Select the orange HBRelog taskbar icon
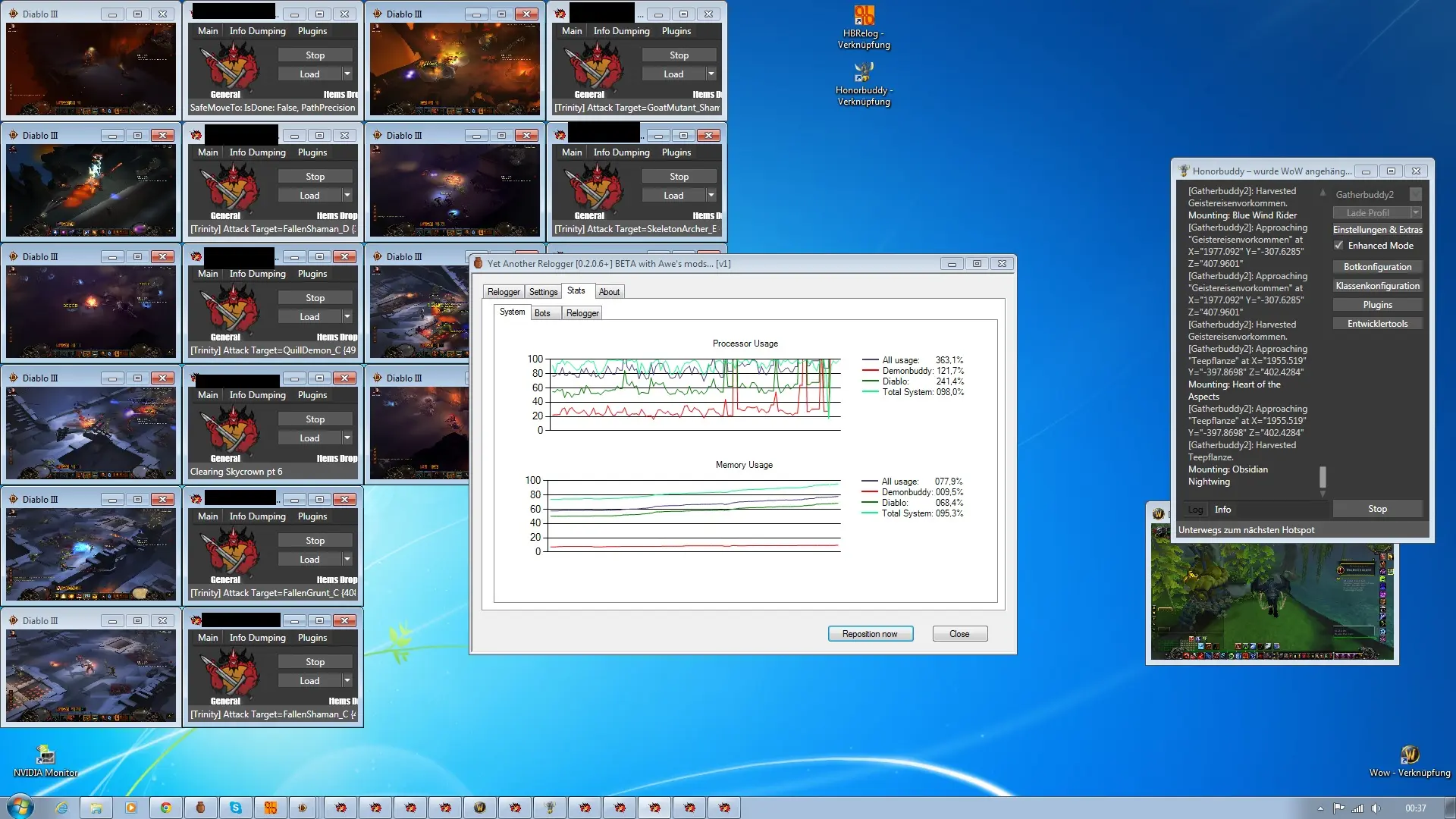 (x=271, y=808)
